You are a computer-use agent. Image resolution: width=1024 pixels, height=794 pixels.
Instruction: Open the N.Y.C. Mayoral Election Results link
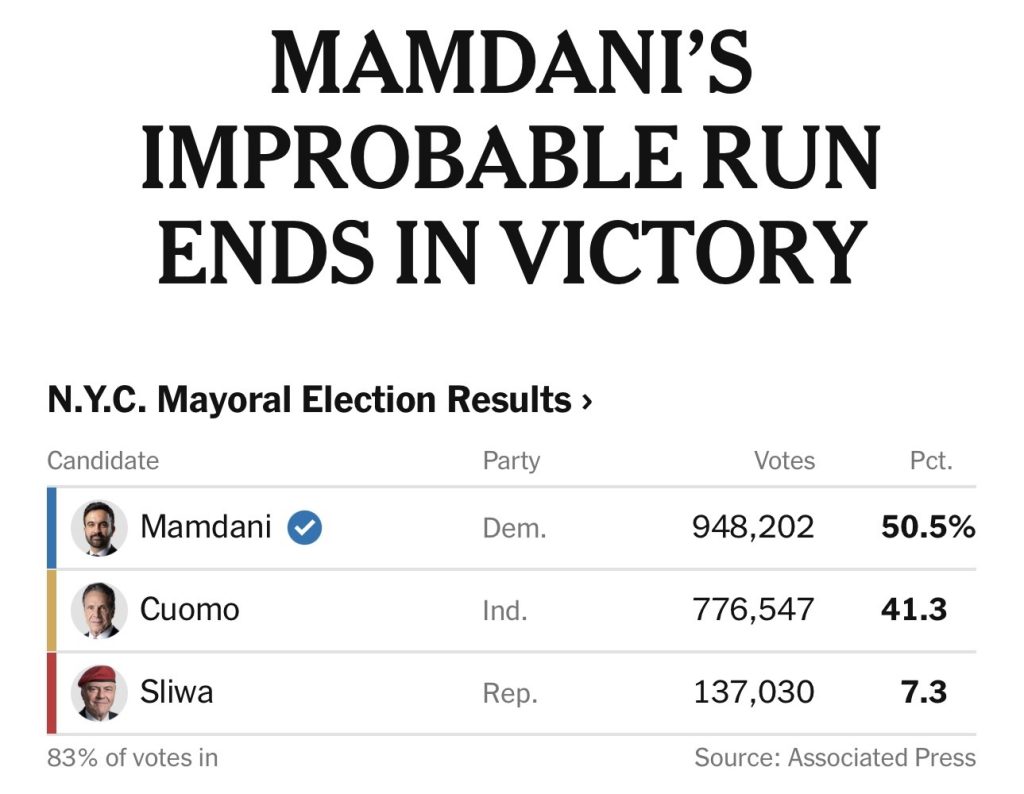[x=309, y=401]
